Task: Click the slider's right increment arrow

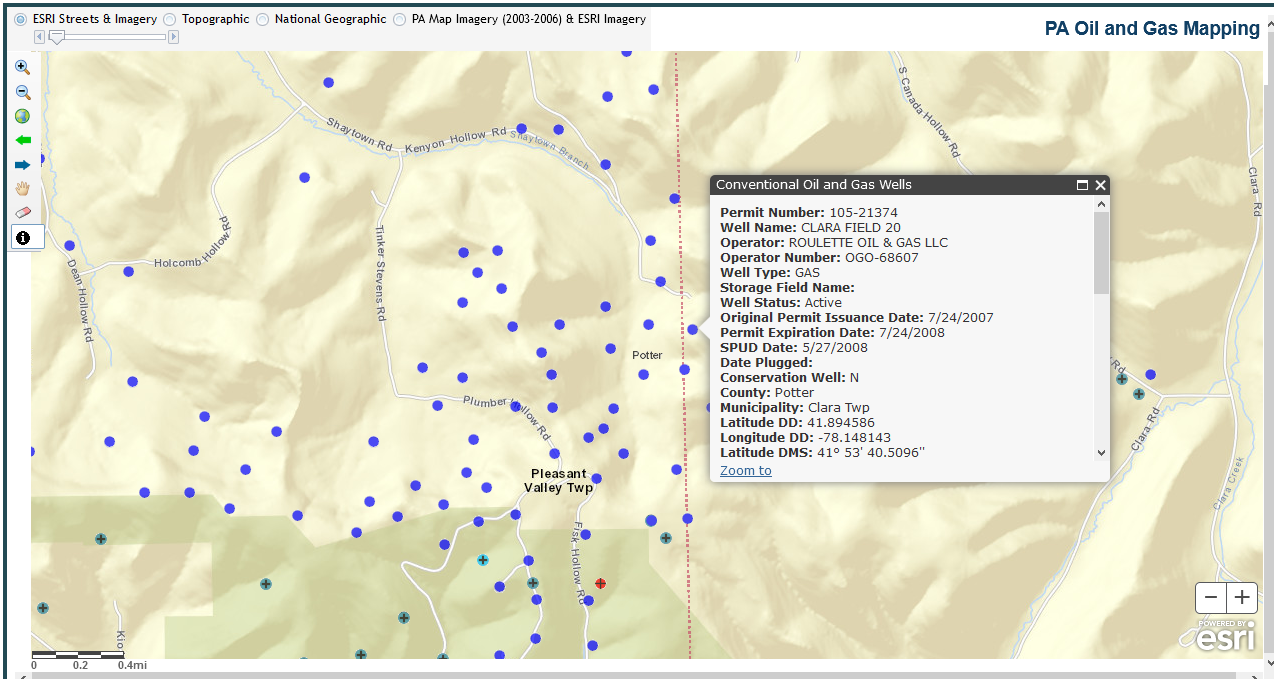Action: pos(173,37)
